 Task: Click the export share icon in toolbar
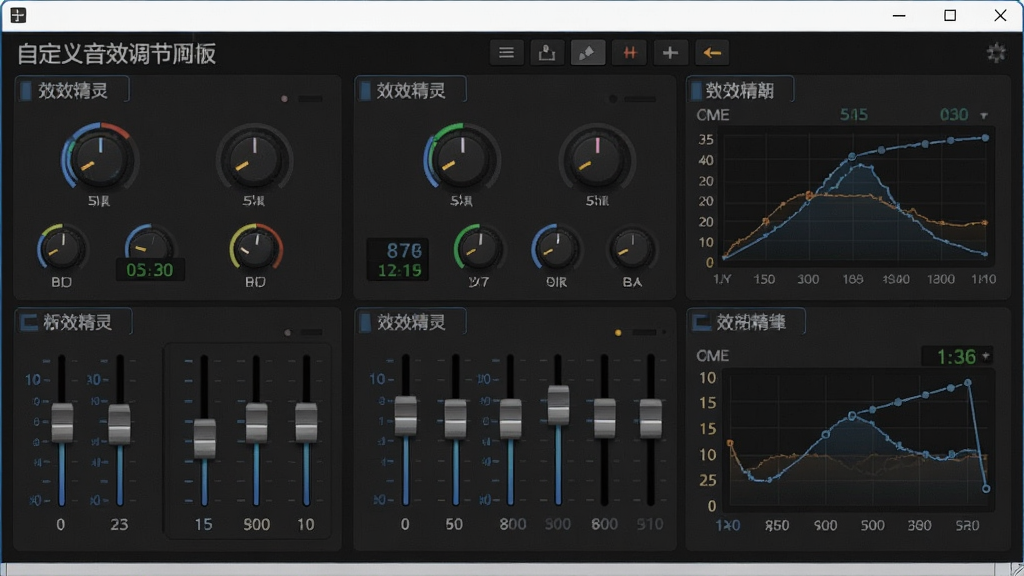click(547, 53)
